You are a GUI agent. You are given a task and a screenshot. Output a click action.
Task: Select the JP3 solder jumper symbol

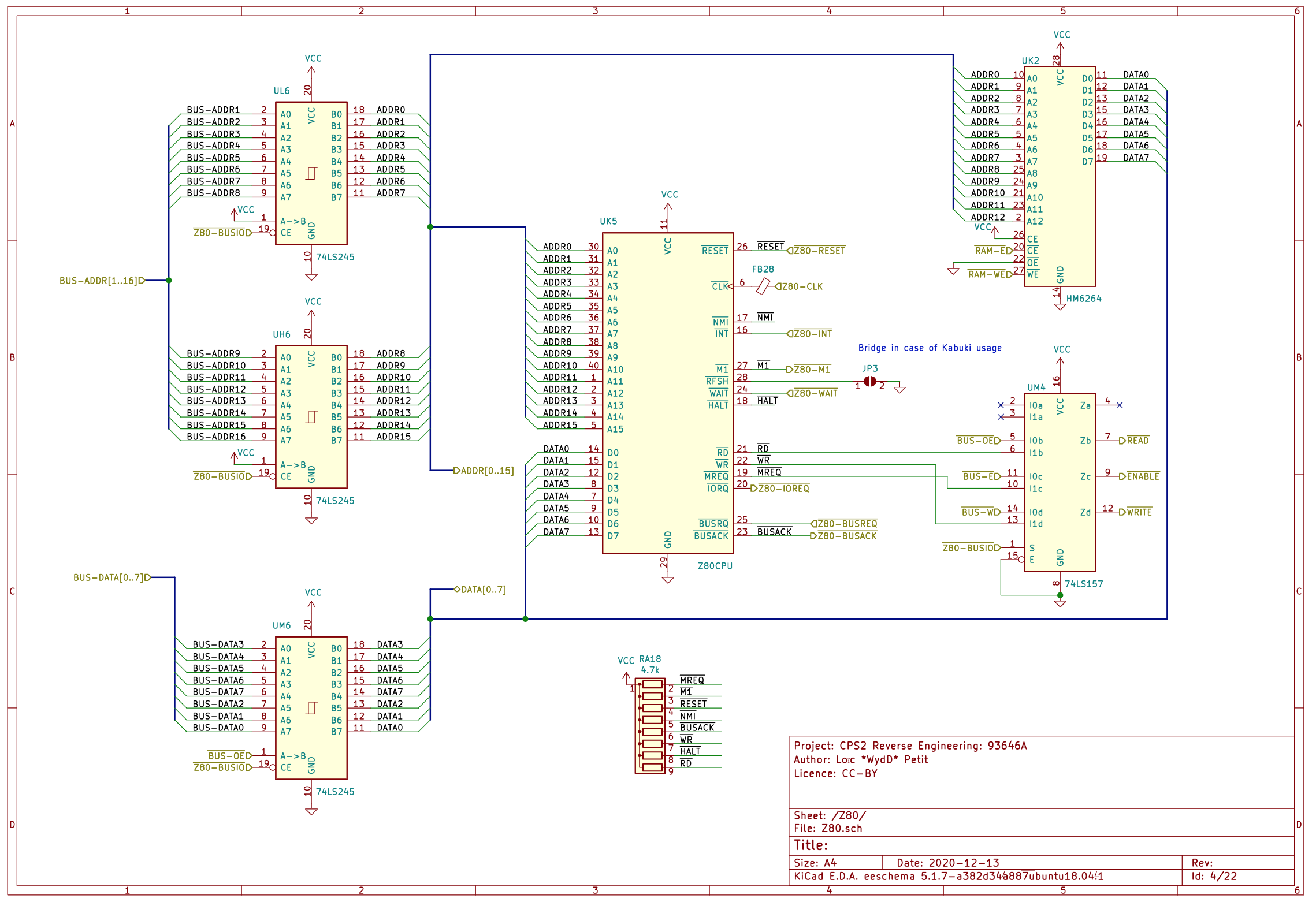tap(869, 382)
